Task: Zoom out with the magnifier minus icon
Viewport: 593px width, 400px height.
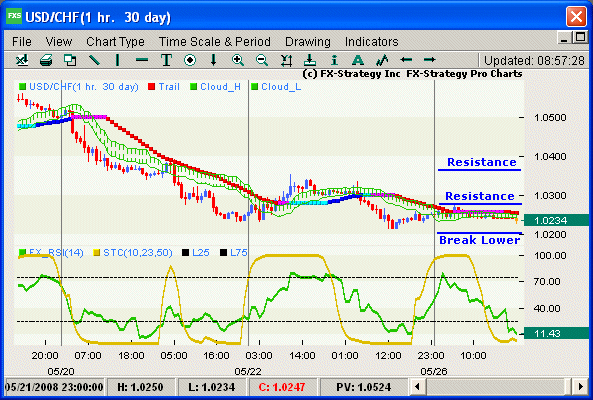Action: (x=262, y=60)
